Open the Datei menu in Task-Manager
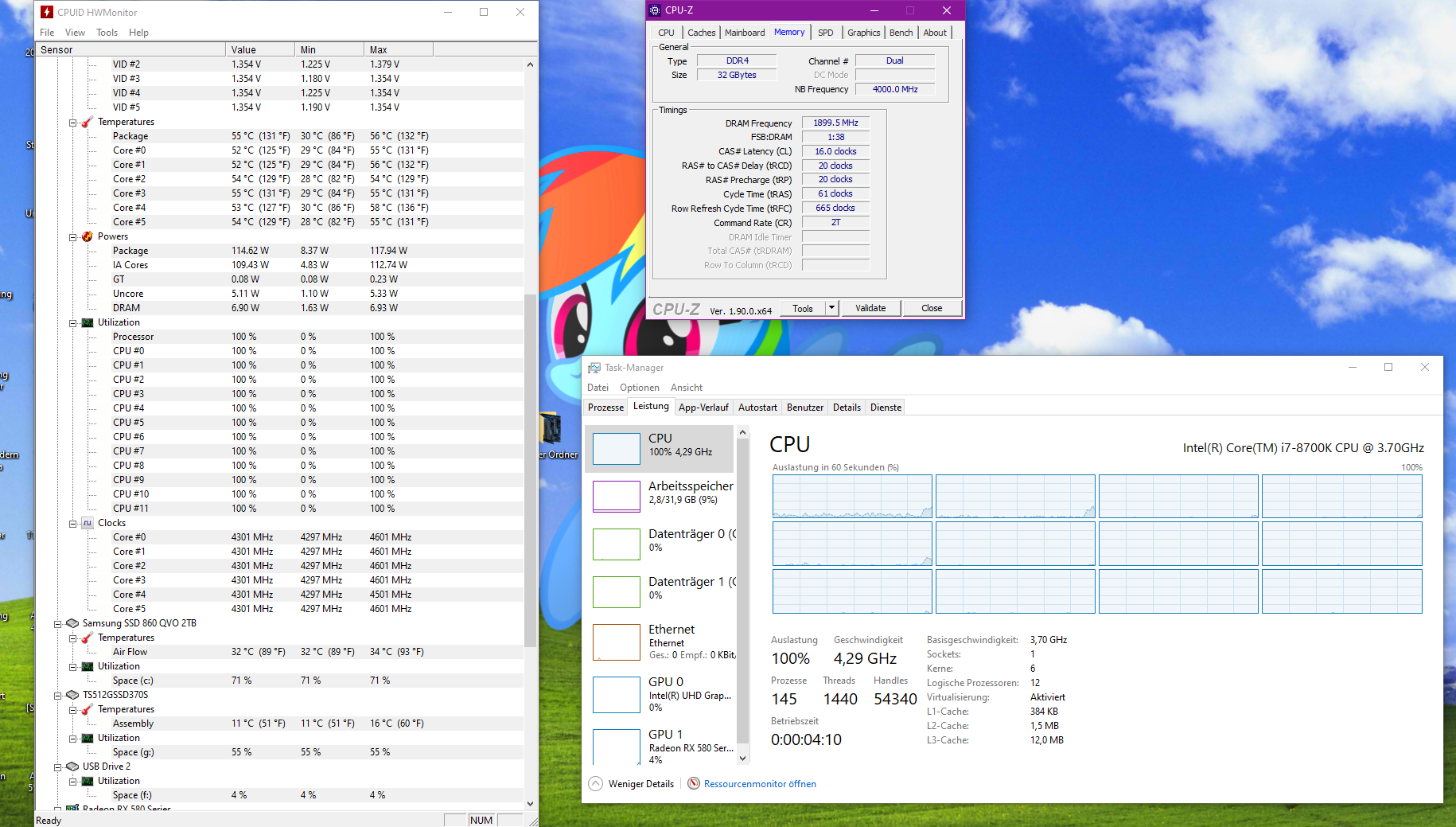 pos(598,388)
